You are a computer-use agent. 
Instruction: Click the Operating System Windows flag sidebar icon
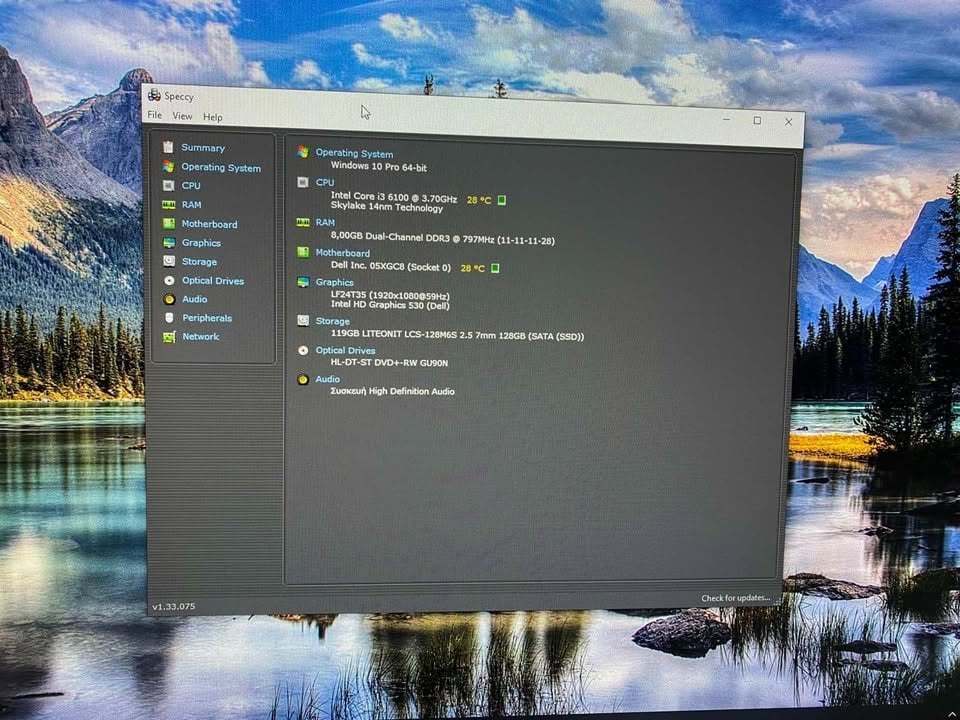[168, 167]
